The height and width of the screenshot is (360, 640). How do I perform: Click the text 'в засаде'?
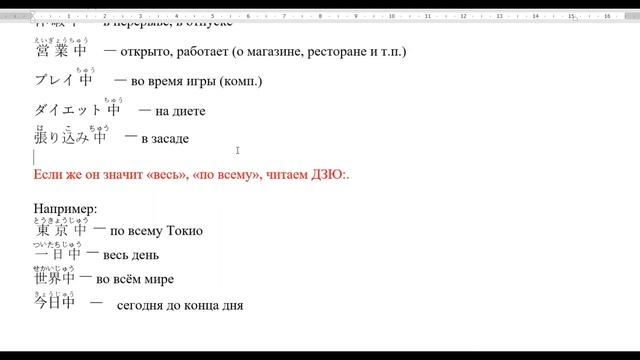[x=165, y=139]
